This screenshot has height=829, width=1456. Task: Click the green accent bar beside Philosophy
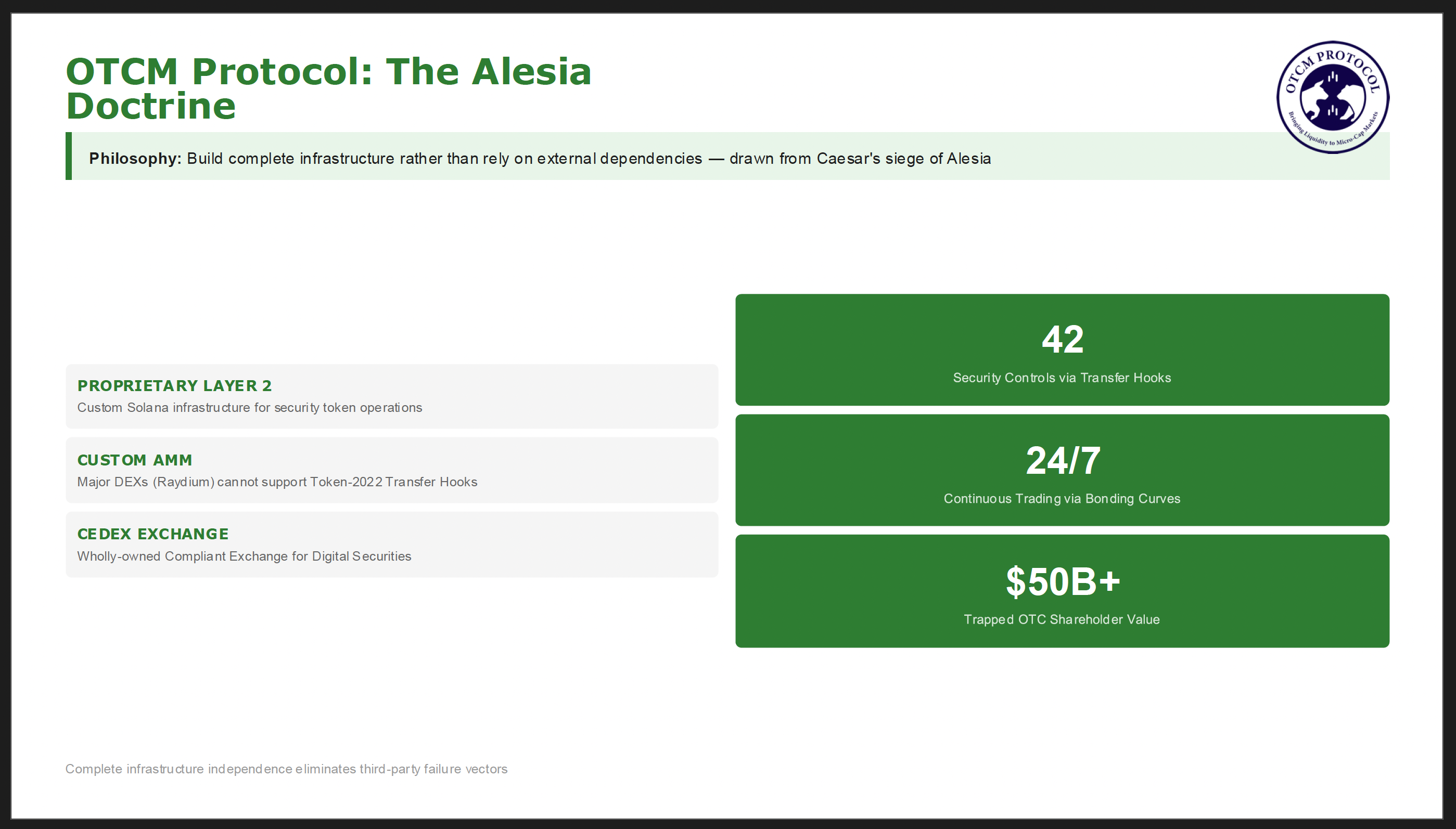(68, 156)
